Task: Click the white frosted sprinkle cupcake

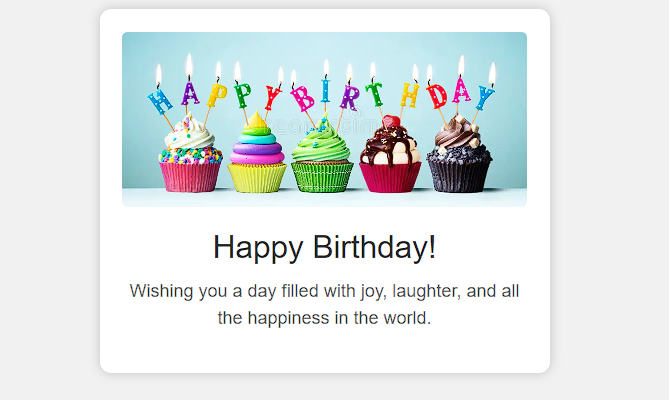Action: pos(190,155)
